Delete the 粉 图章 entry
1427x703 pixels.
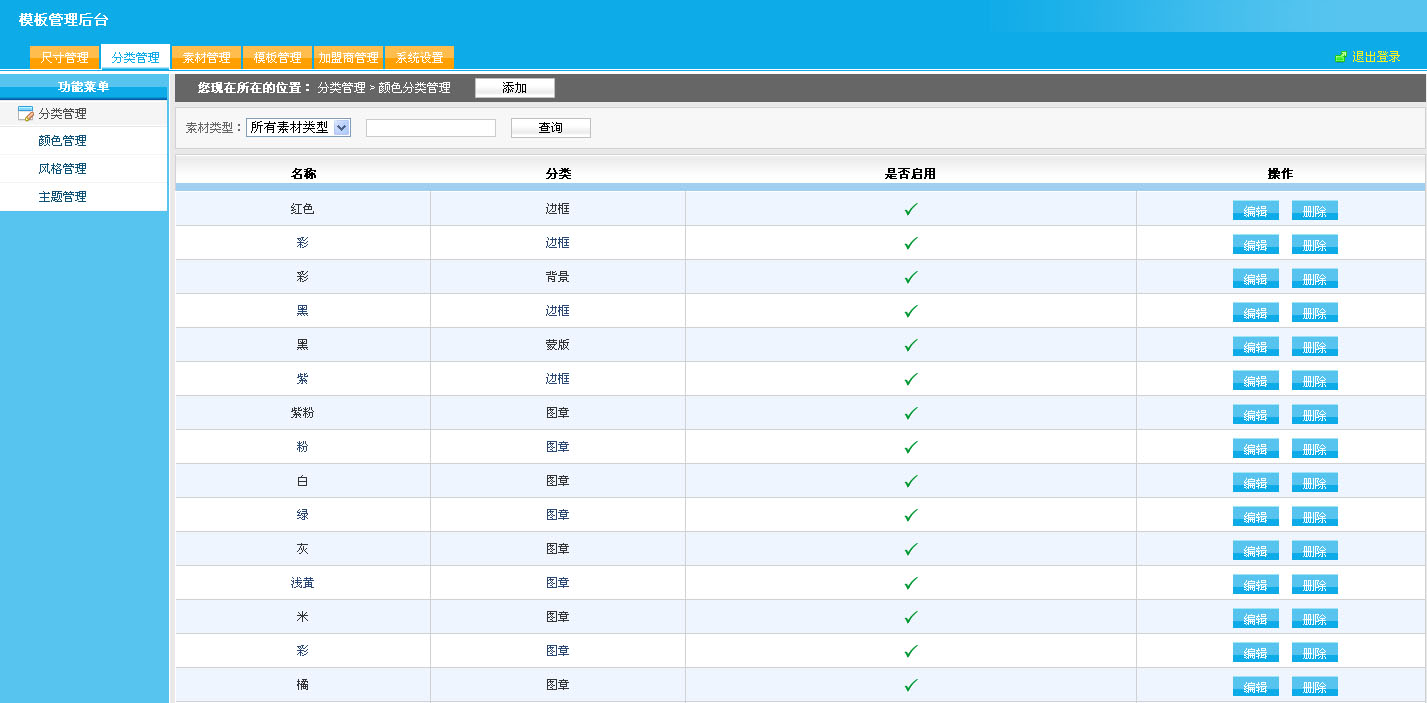point(1315,449)
